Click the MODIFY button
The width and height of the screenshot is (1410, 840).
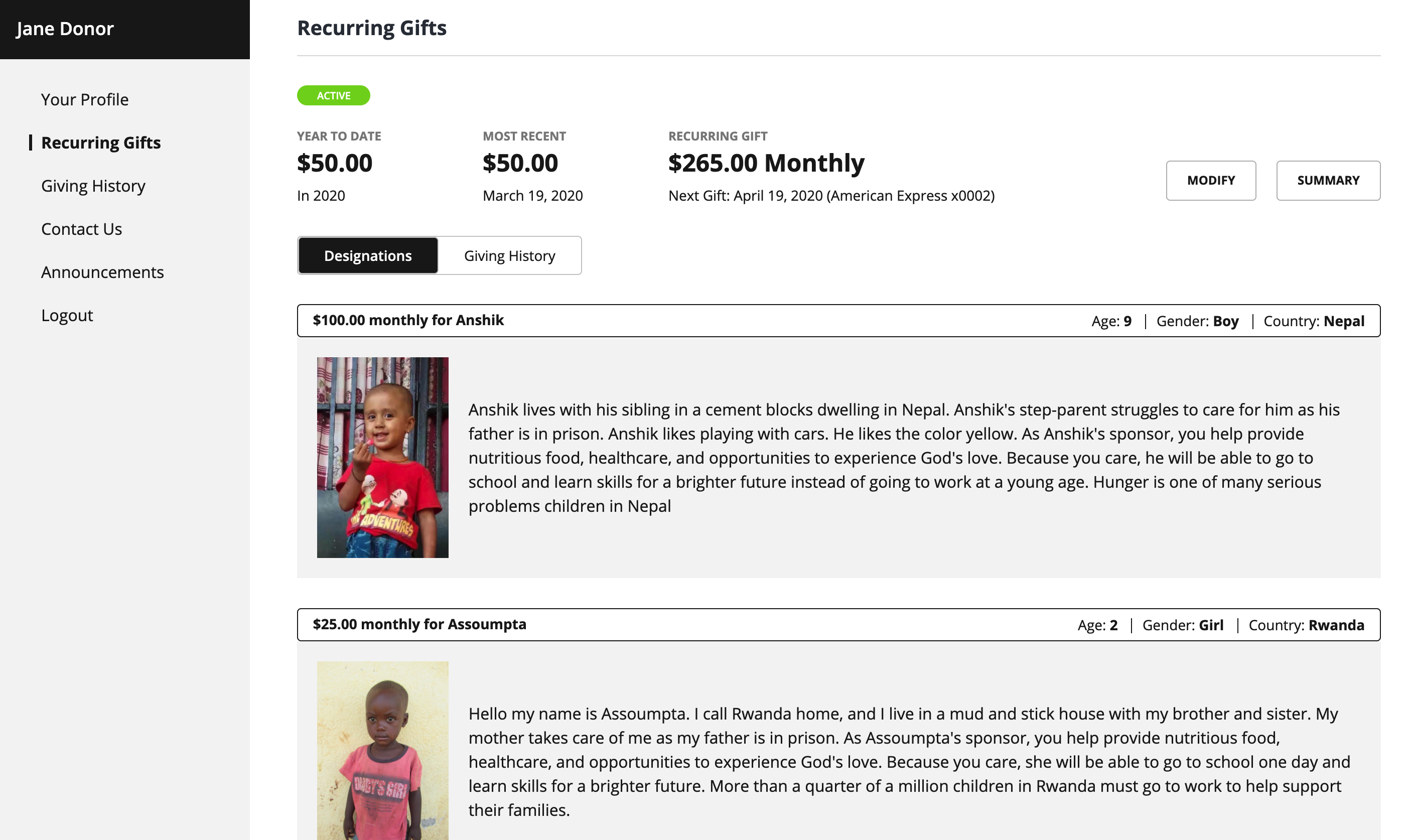pos(1210,181)
